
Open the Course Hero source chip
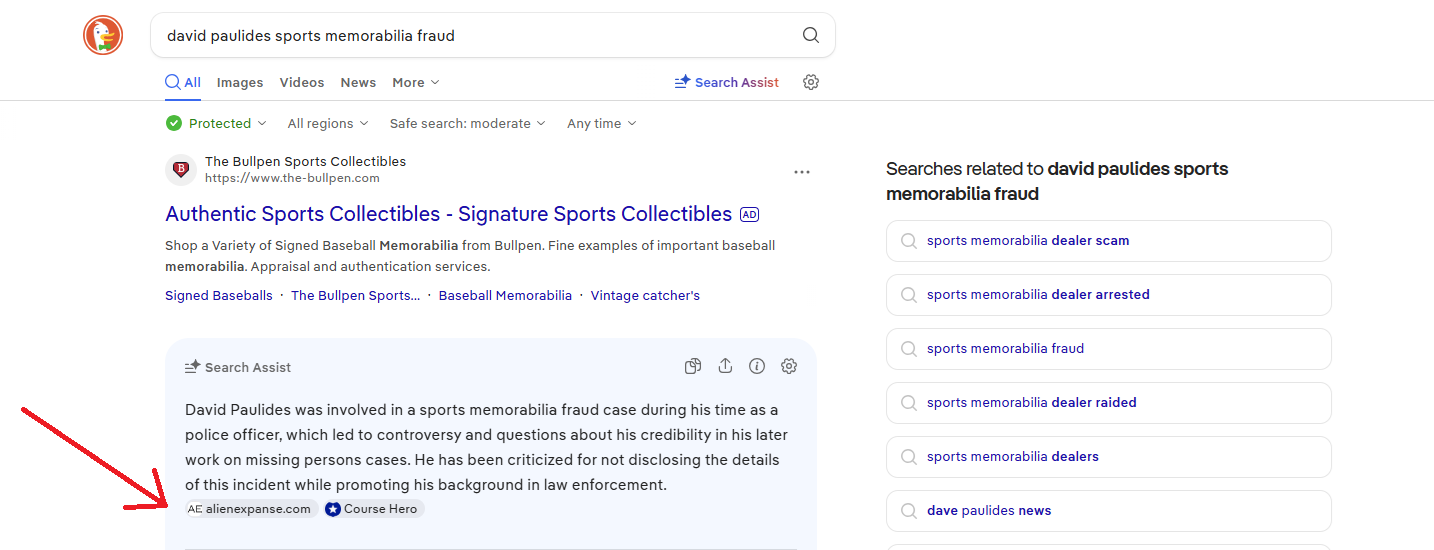point(374,509)
